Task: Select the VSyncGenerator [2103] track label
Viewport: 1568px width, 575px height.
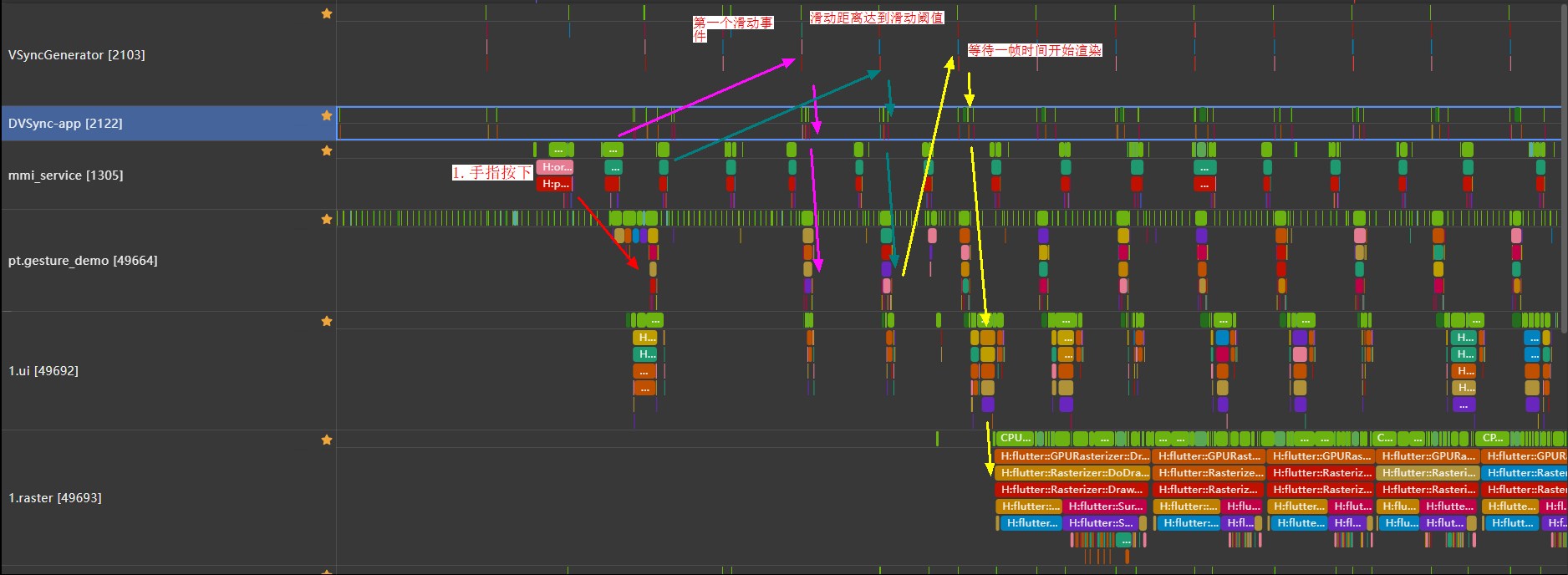Action: point(77,55)
